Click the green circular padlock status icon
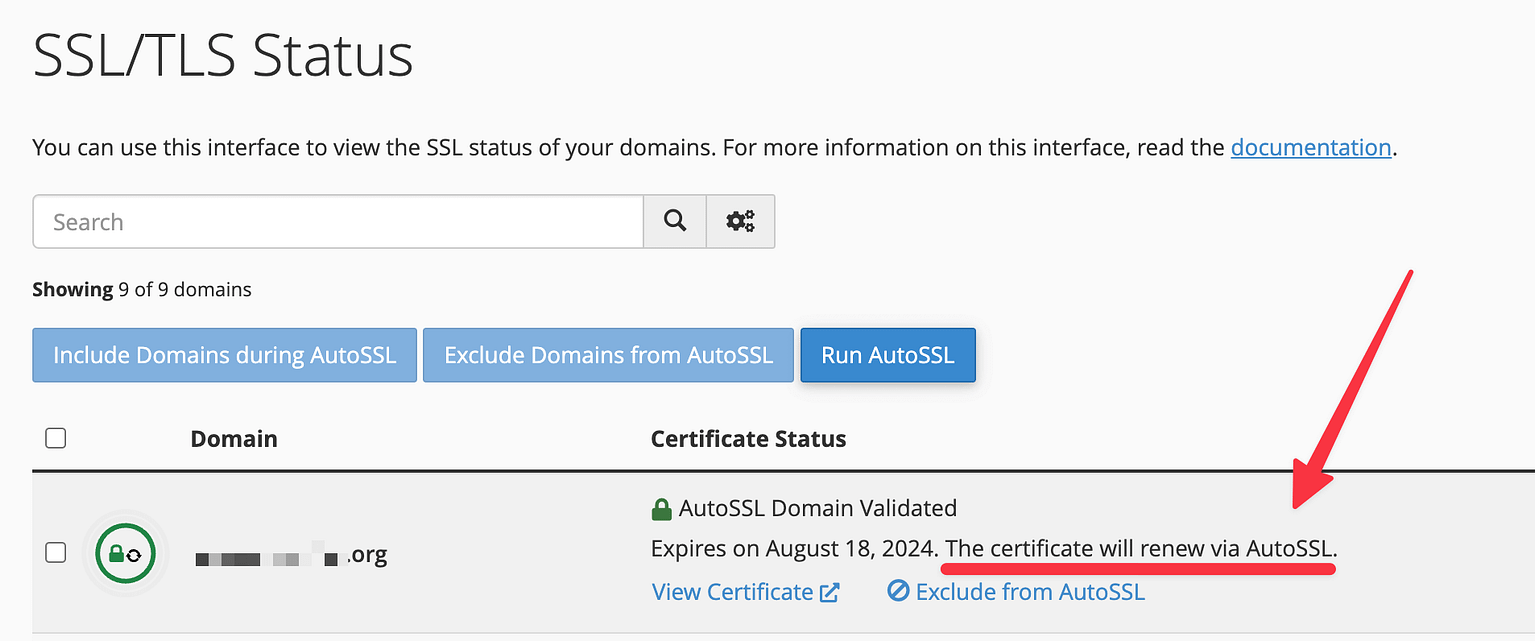The height and width of the screenshot is (641, 1535). [x=125, y=552]
